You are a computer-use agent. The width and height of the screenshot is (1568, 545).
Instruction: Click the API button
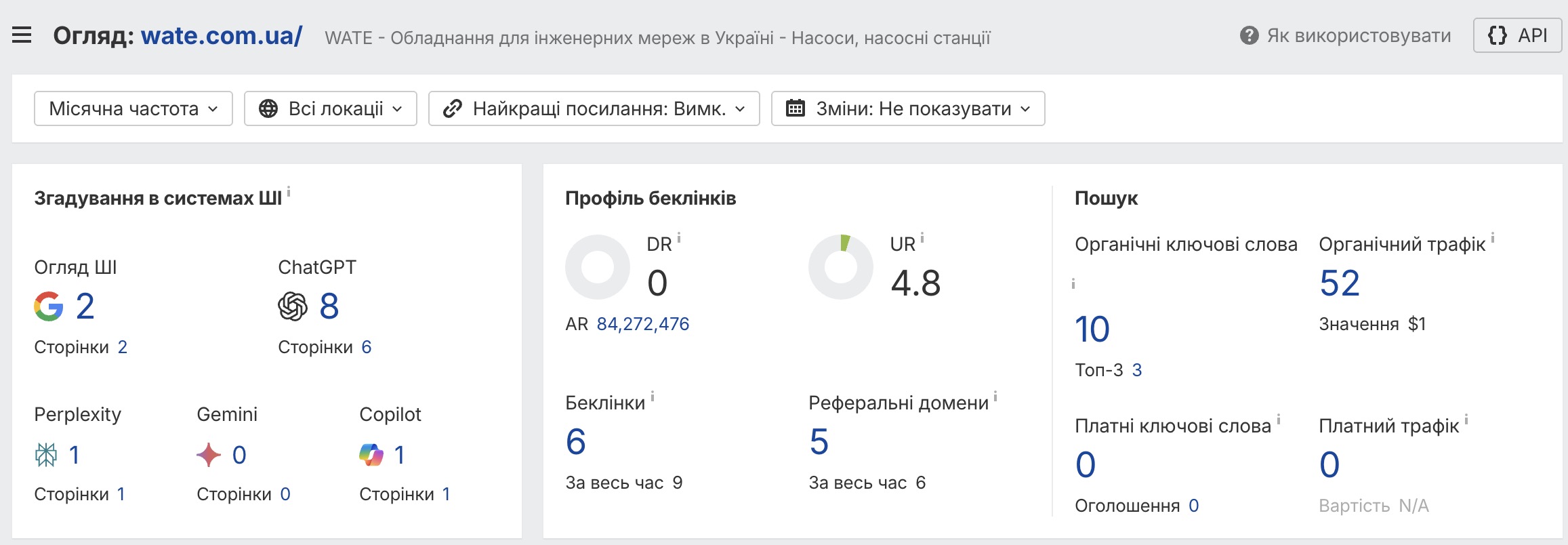tap(1517, 35)
